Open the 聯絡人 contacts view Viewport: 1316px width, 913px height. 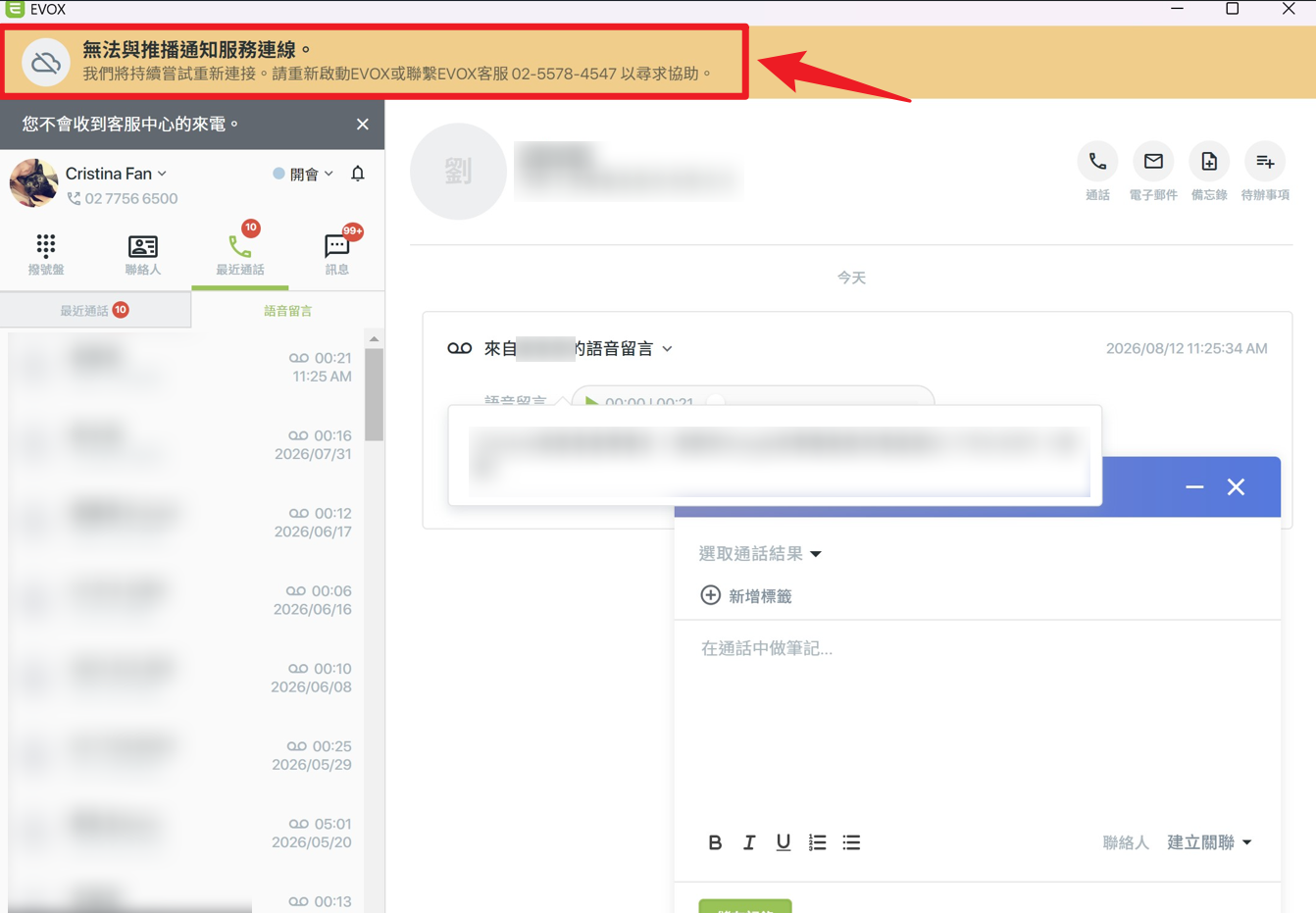(x=143, y=254)
